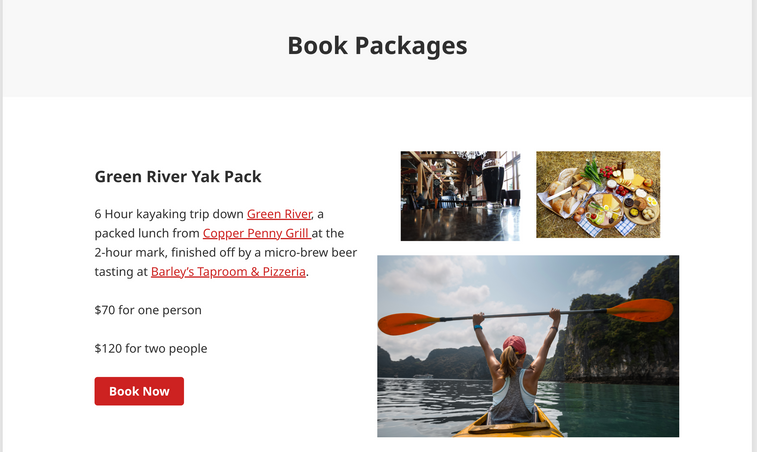Open the taproom bar interior photo
The width and height of the screenshot is (757, 452).
click(x=460, y=196)
